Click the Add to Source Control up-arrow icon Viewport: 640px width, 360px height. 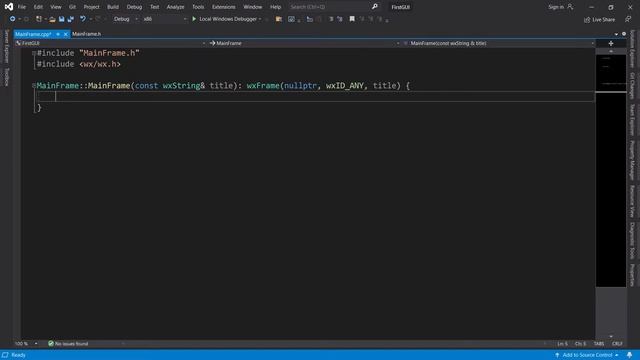point(557,355)
